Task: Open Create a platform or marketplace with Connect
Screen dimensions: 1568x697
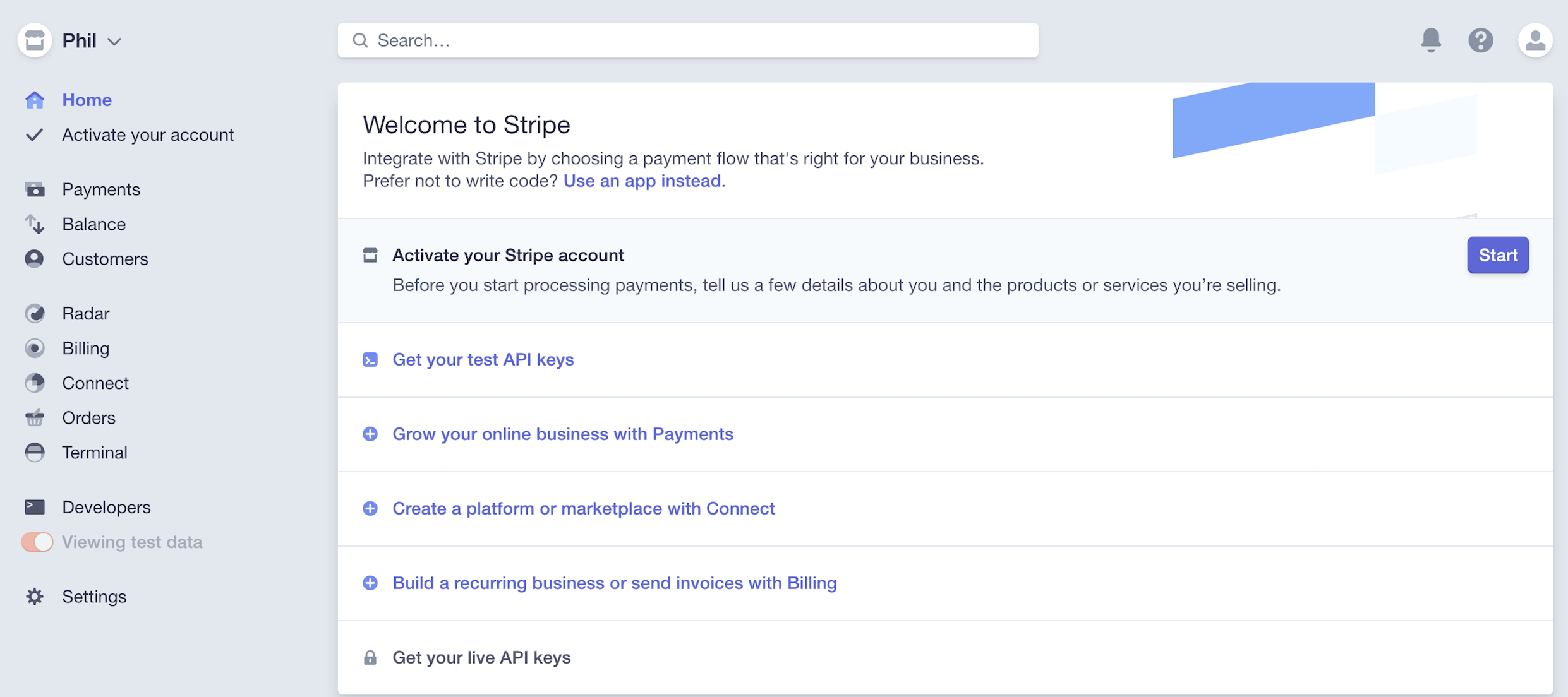Action: coord(584,508)
